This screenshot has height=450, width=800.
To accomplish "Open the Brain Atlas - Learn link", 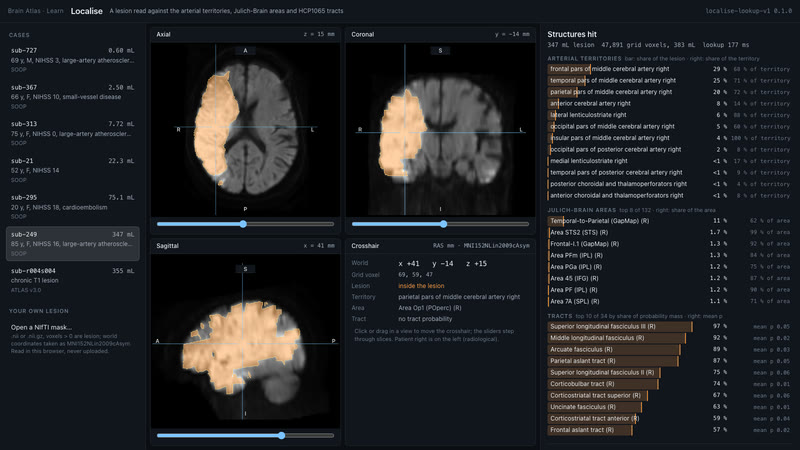I will pos(34,11).
